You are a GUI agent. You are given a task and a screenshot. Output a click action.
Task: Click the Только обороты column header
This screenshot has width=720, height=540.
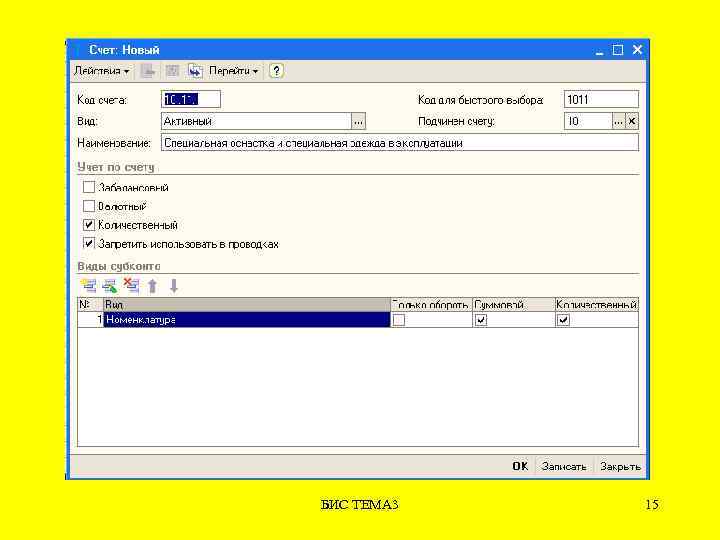(x=431, y=304)
